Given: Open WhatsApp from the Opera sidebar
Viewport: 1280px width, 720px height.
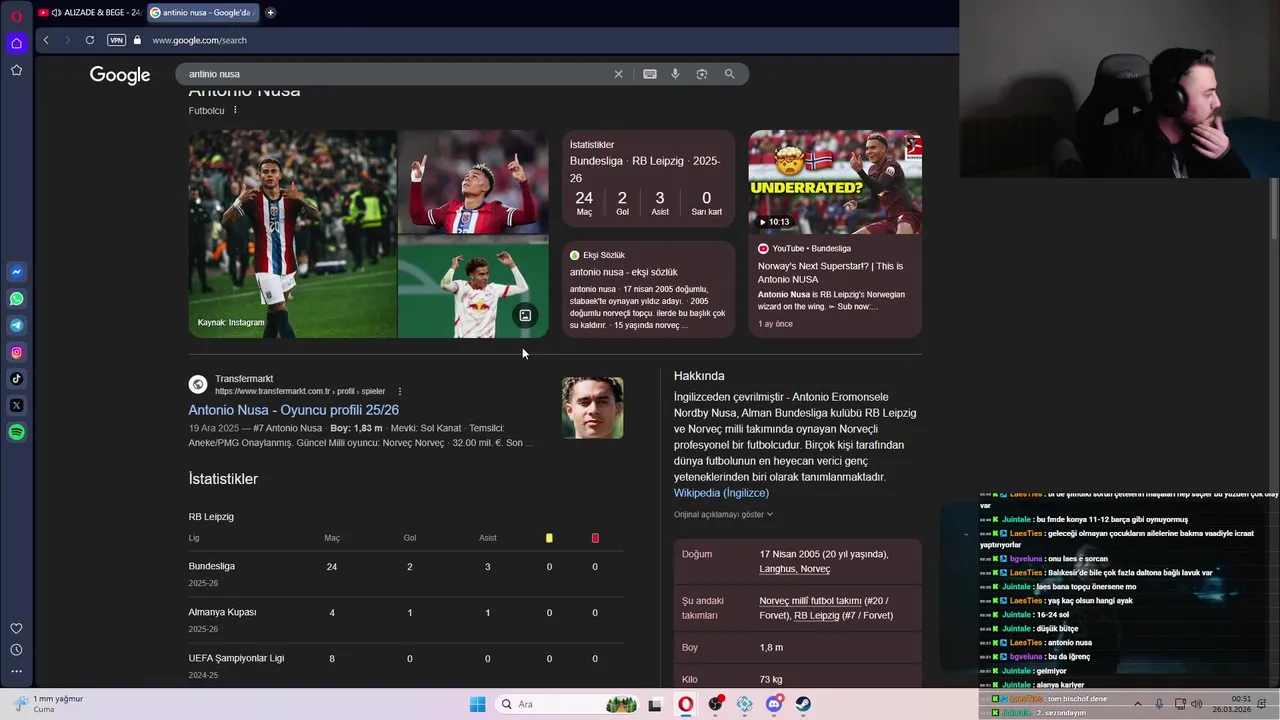Looking at the screenshot, I should pyautogui.click(x=16, y=299).
